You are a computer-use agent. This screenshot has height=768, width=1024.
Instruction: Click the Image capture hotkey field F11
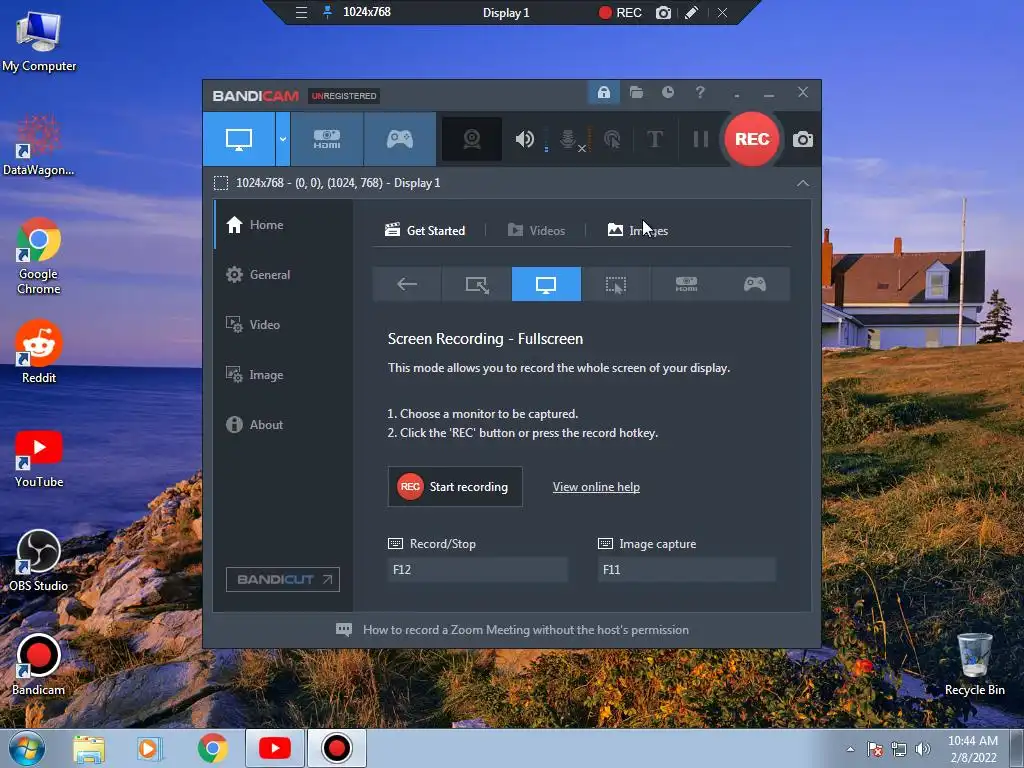pos(687,569)
